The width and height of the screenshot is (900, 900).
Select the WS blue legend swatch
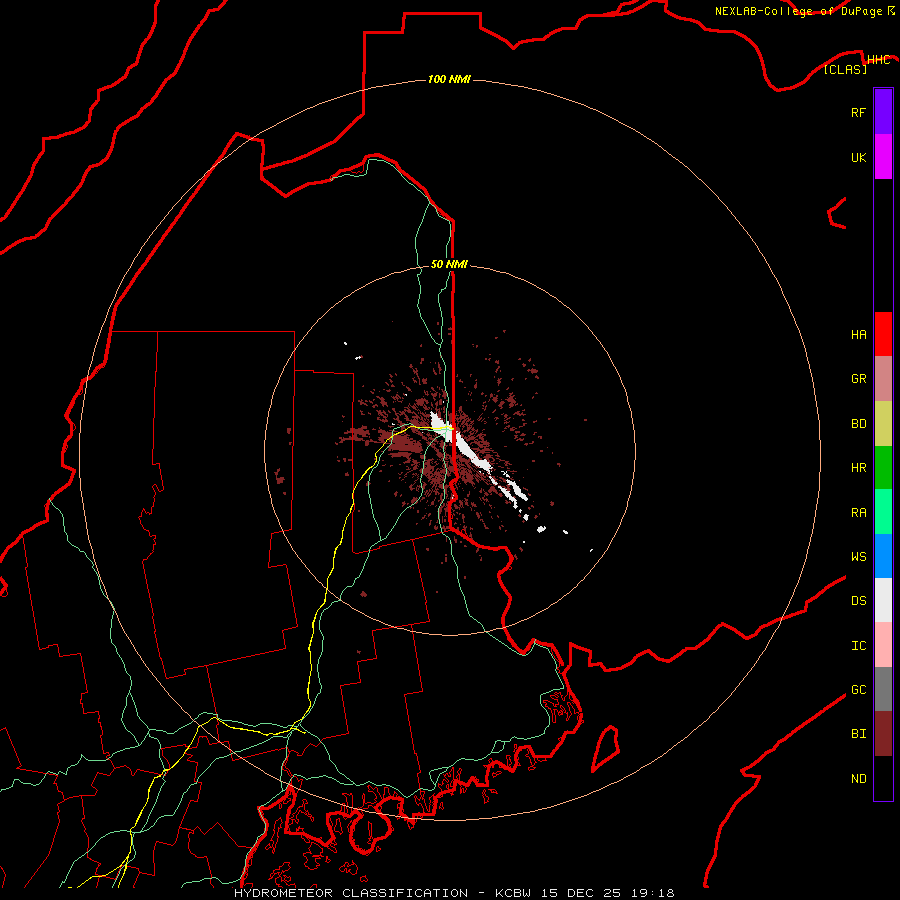[x=883, y=556]
